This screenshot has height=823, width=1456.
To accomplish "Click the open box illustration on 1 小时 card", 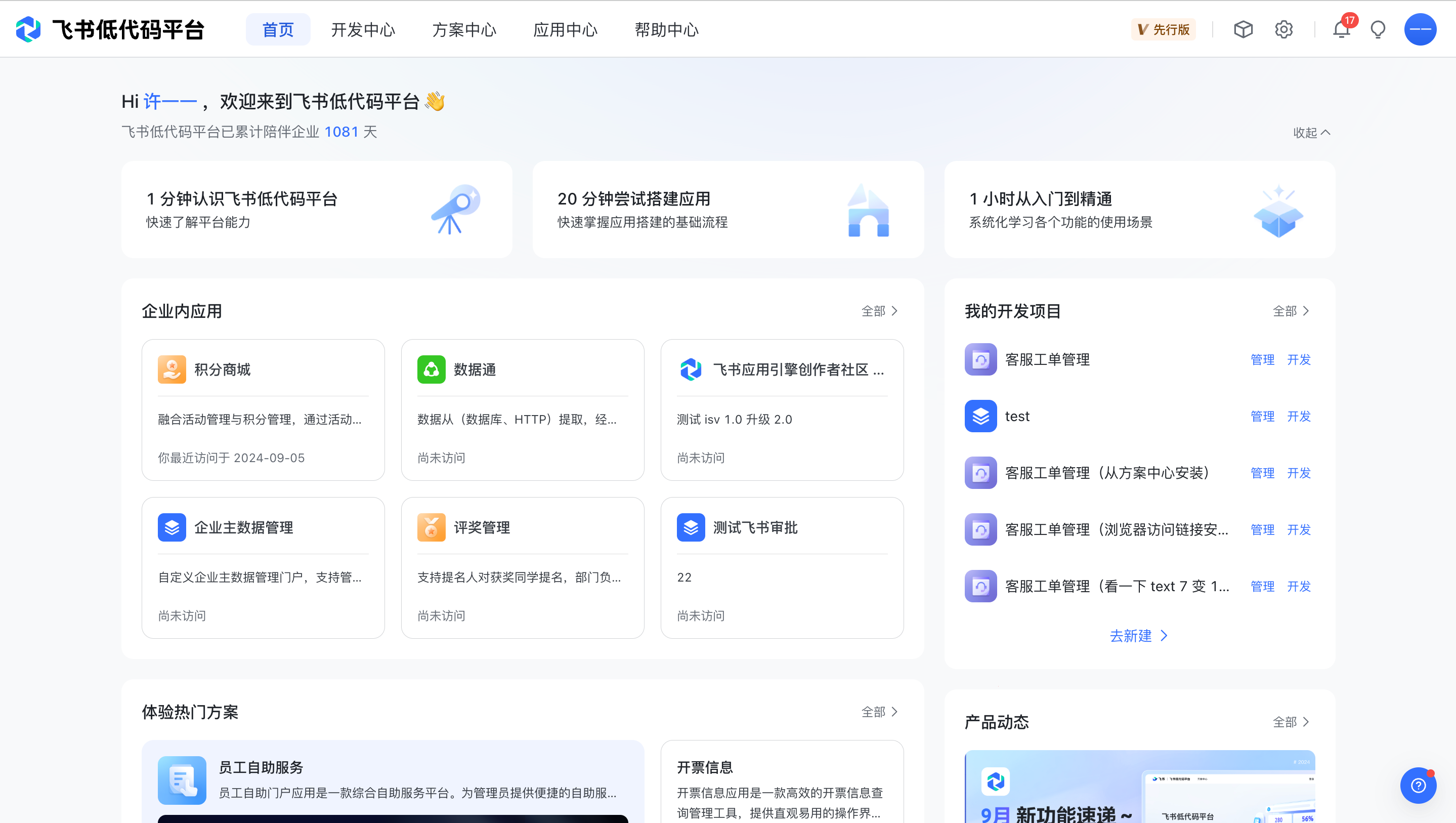I will pyautogui.click(x=1278, y=212).
